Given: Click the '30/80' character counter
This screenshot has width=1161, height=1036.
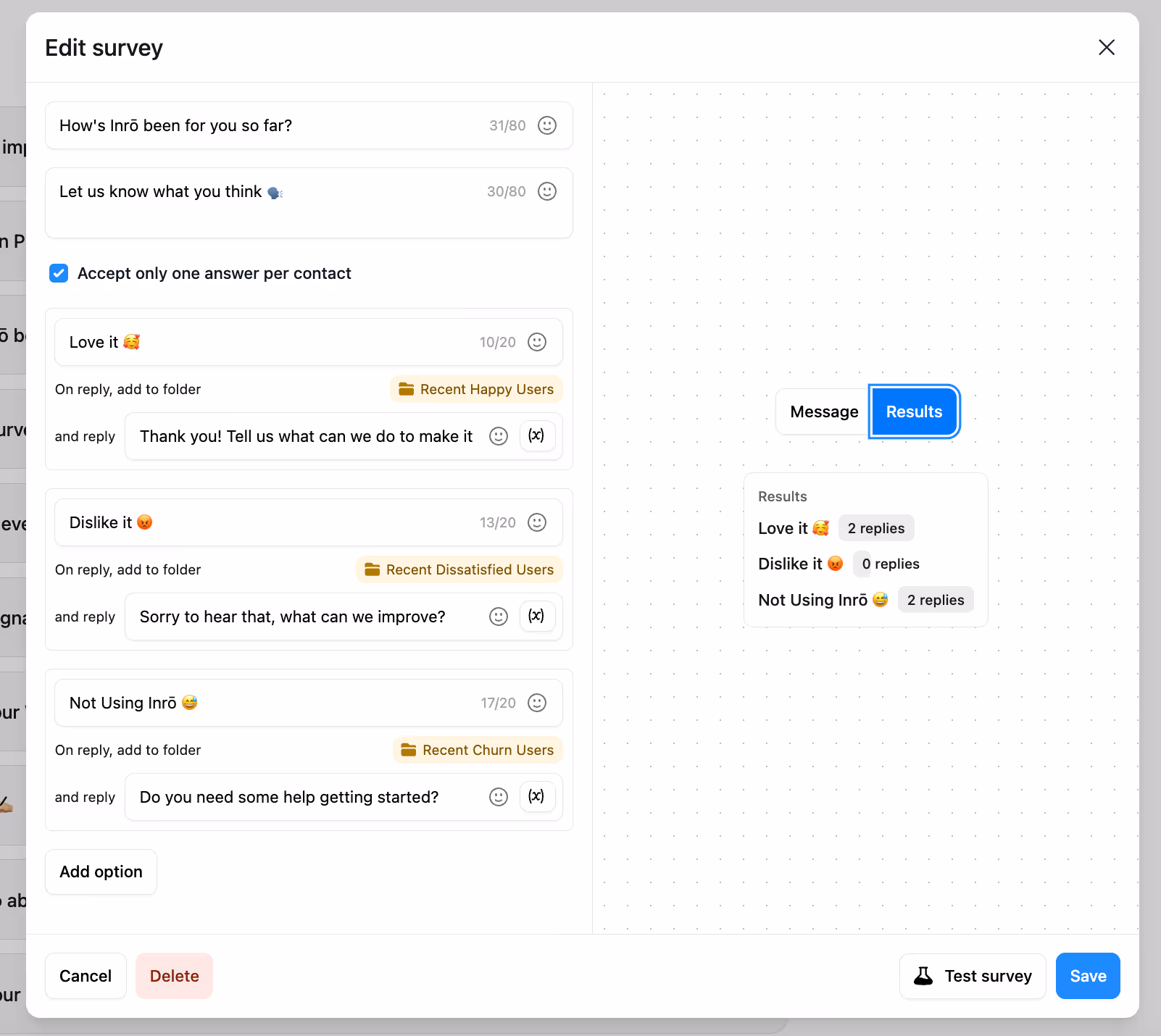Looking at the screenshot, I should click(507, 191).
